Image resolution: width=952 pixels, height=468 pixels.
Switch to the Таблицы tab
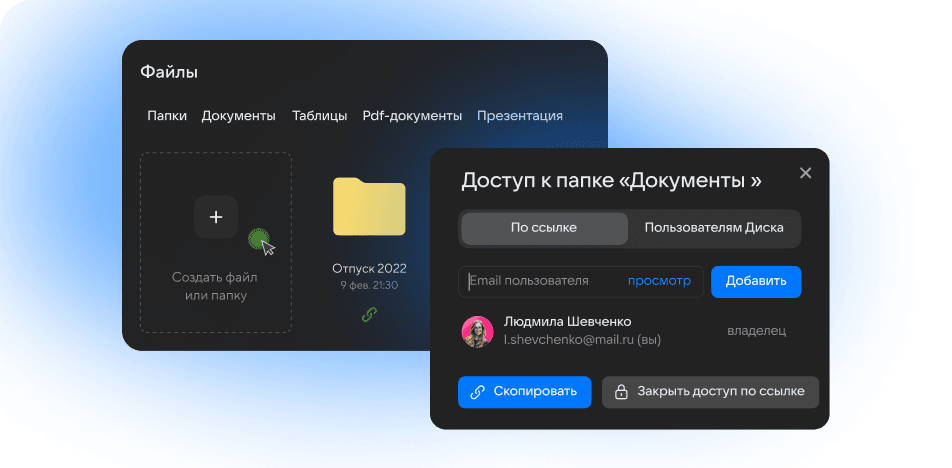(x=319, y=115)
